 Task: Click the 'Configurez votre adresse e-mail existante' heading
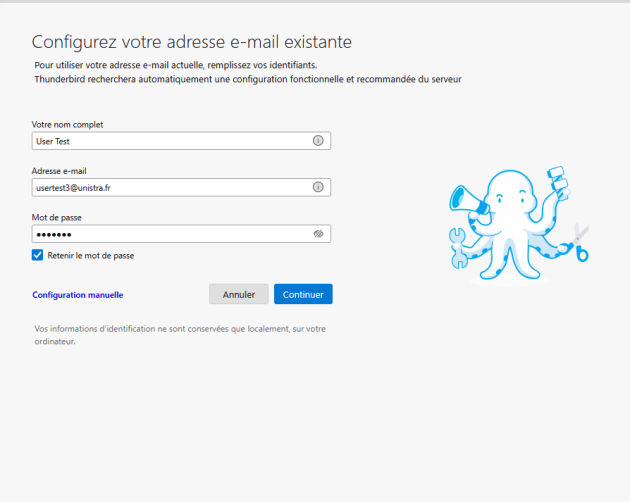192,42
